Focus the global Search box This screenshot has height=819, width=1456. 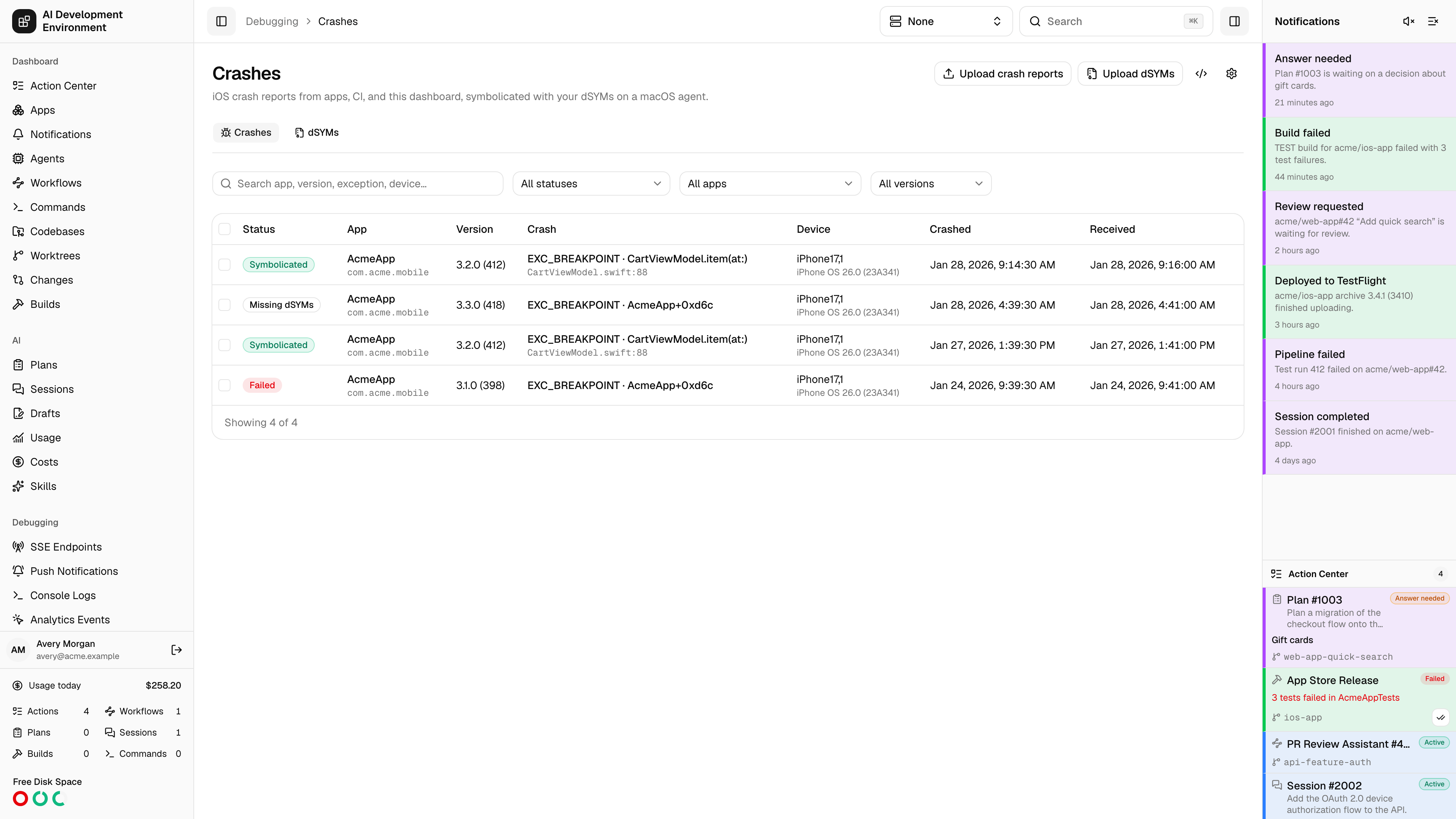pos(1116,21)
